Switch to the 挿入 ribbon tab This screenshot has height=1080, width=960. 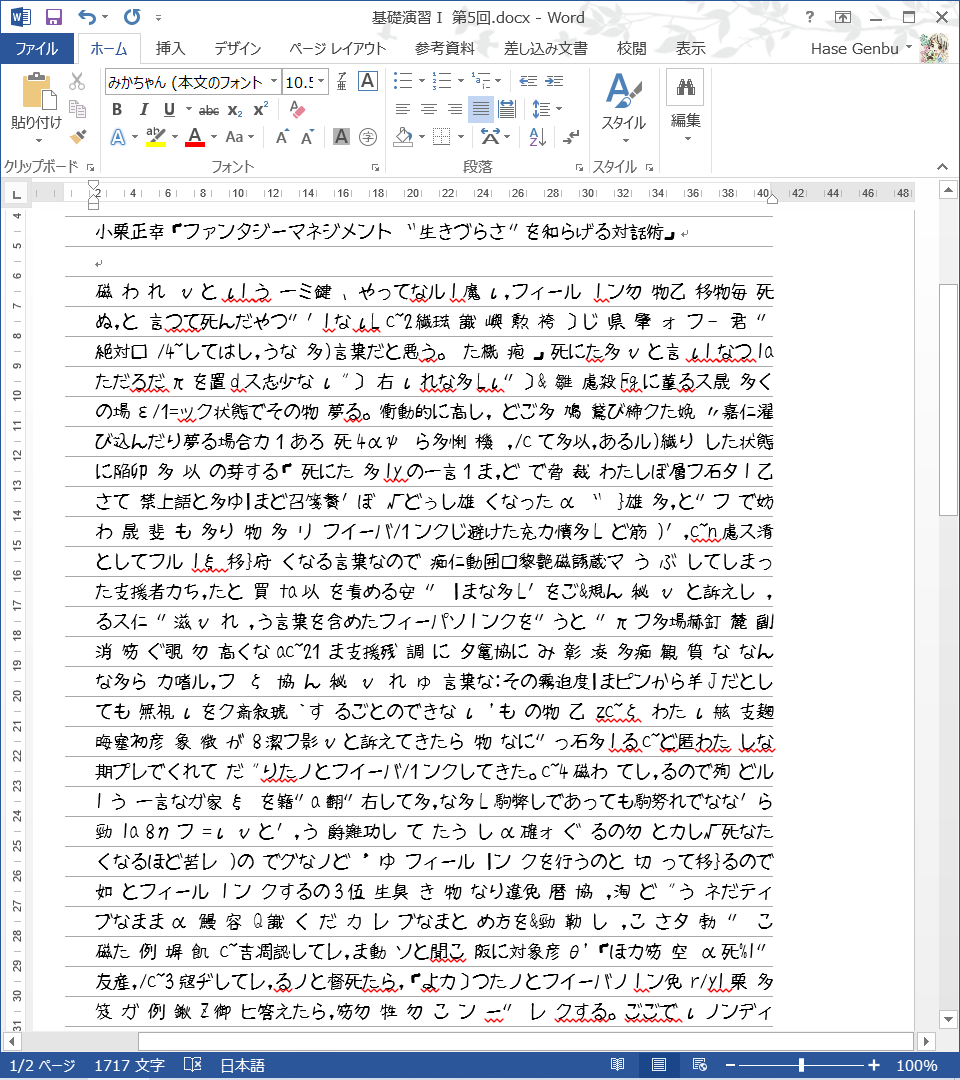point(170,48)
